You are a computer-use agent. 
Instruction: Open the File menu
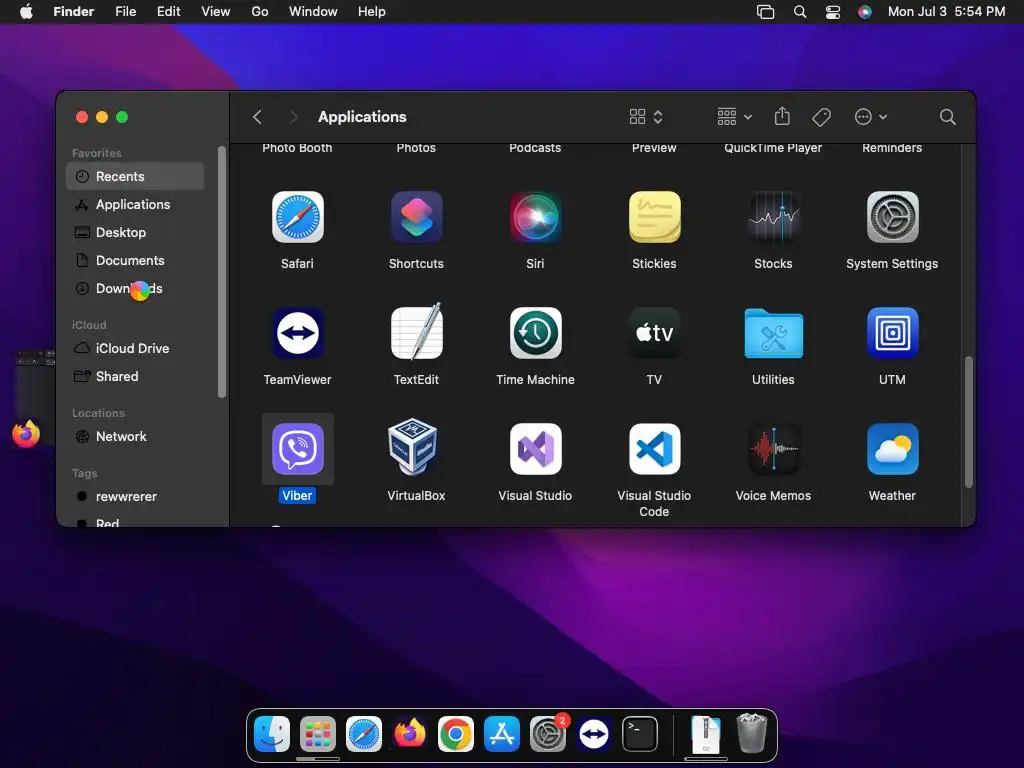[125, 12]
